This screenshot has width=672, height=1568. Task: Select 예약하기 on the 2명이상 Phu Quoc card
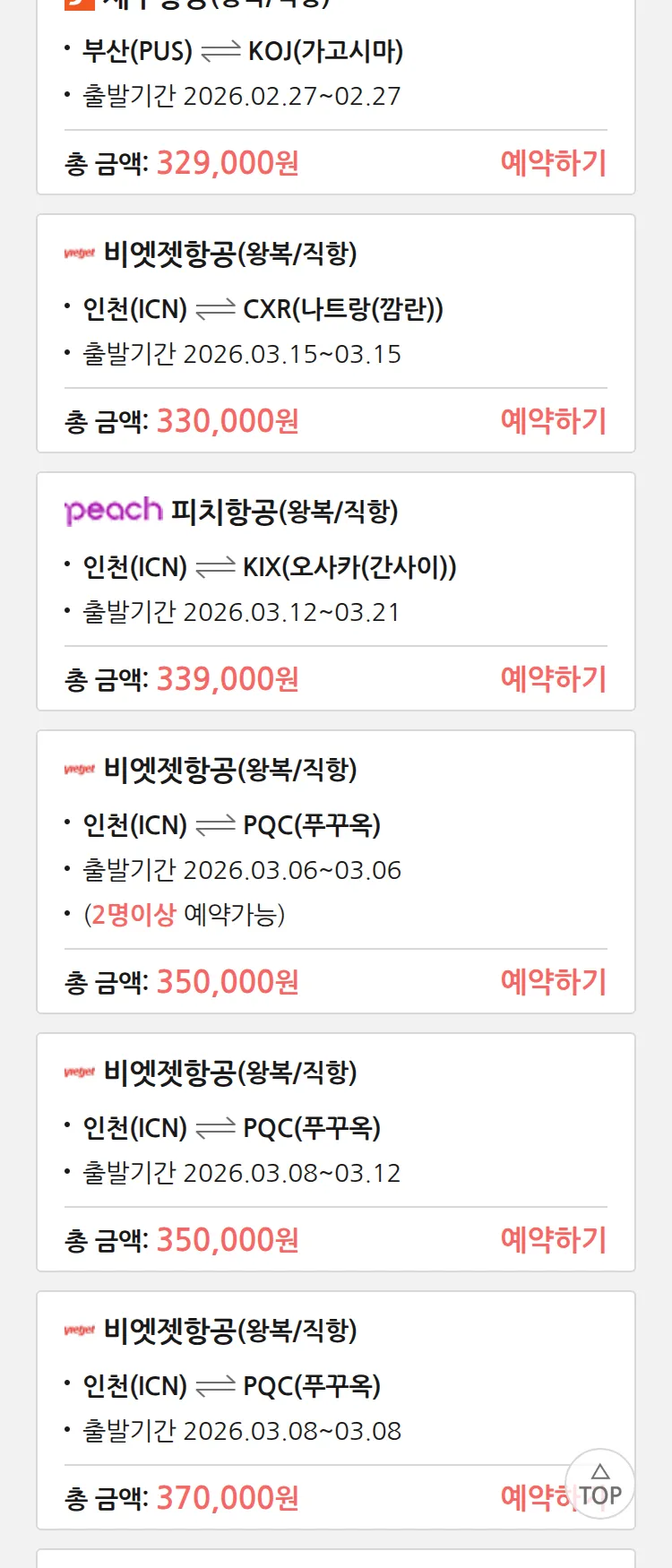553,981
